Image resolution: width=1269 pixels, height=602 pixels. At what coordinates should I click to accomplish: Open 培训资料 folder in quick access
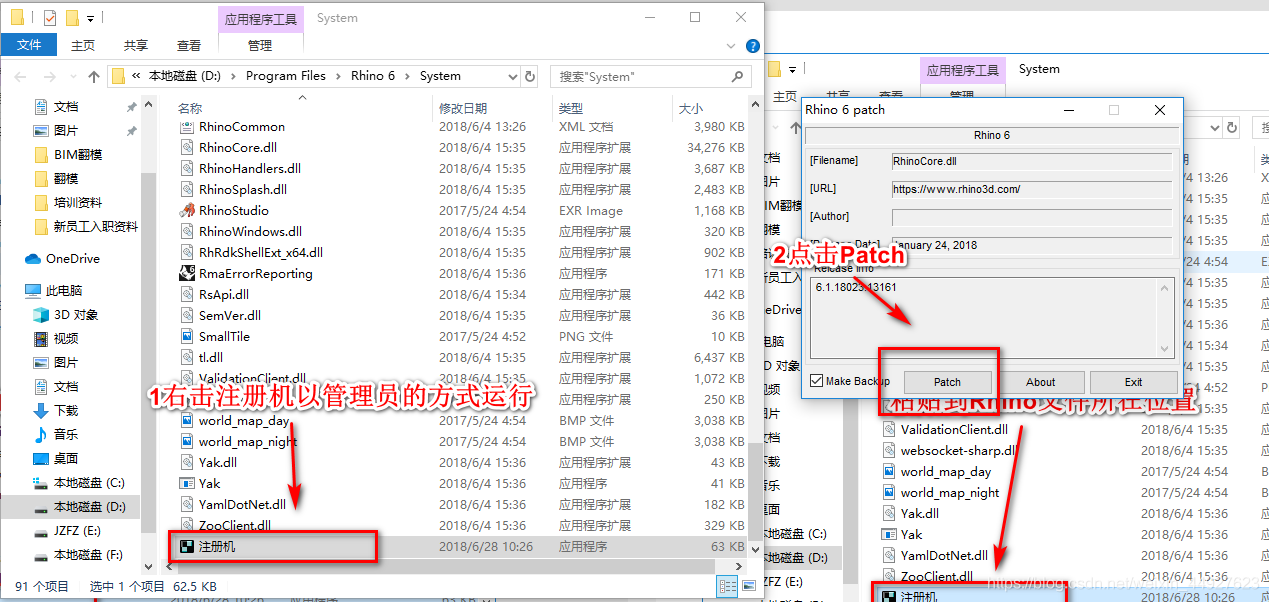click(x=67, y=203)
